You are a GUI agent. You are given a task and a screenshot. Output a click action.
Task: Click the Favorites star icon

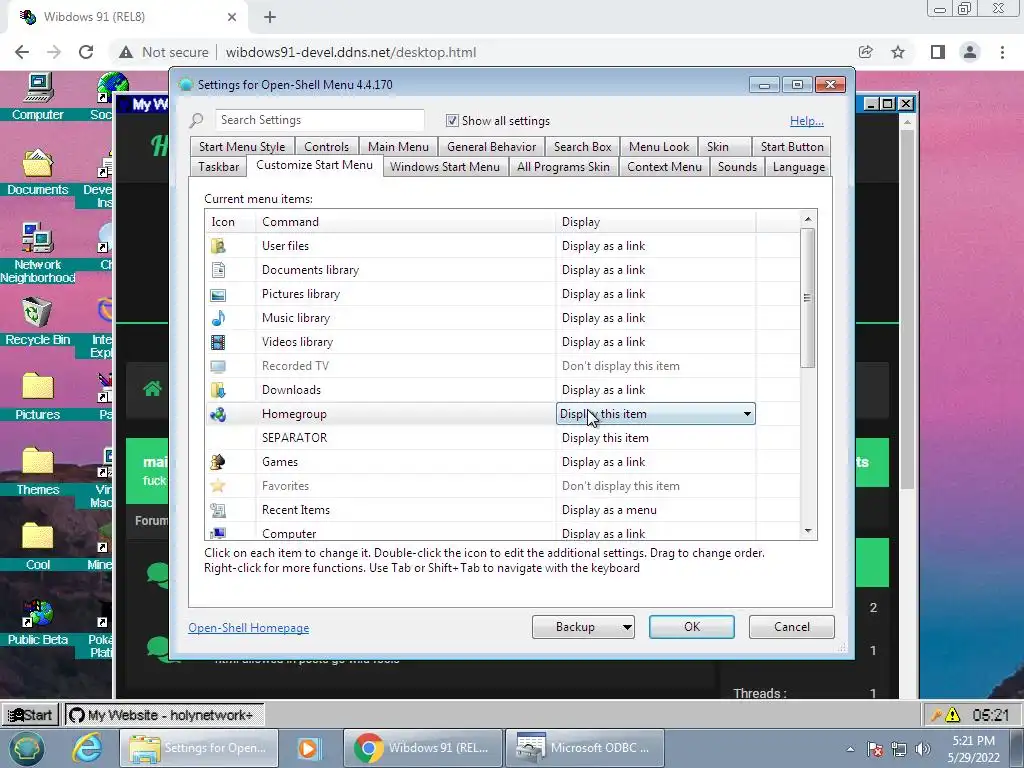pos(218,486)
